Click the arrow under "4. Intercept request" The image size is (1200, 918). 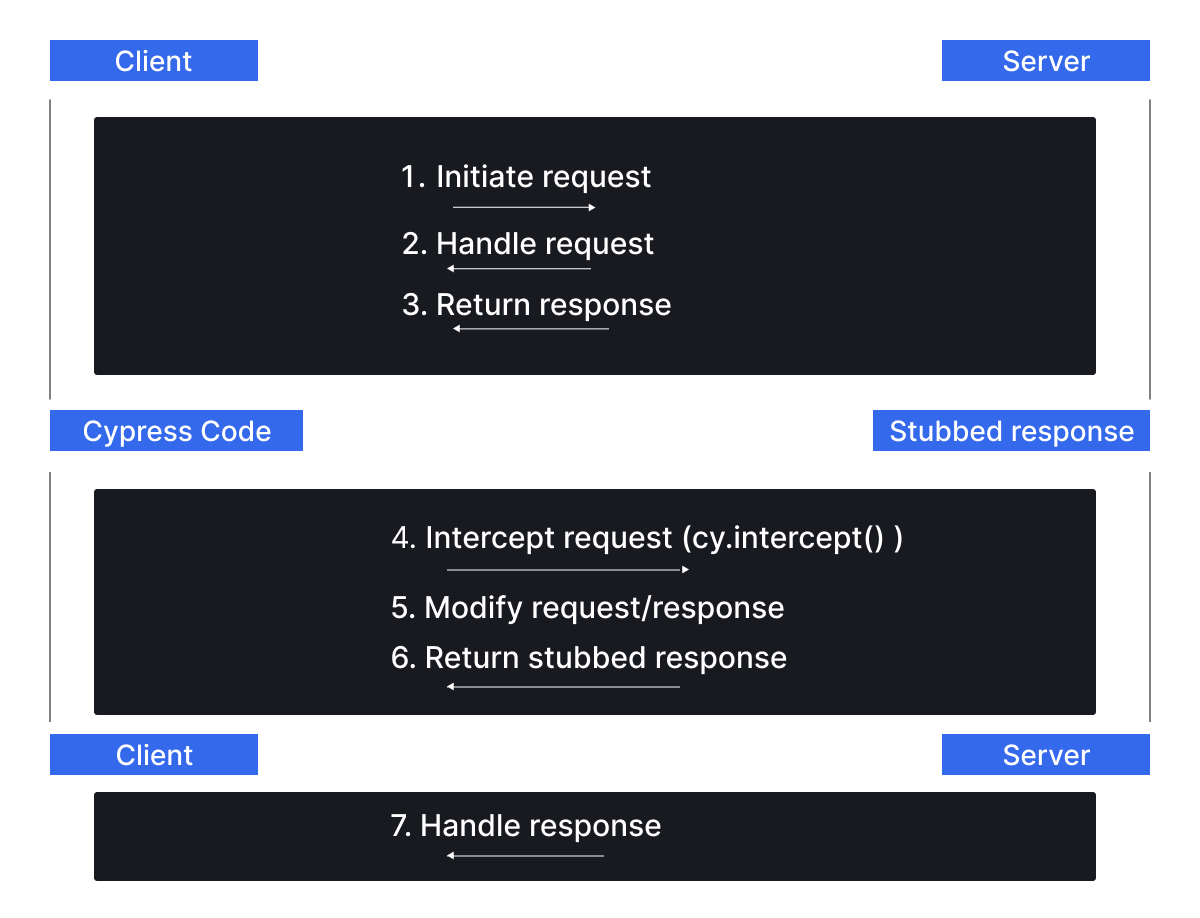click(568, 569)
